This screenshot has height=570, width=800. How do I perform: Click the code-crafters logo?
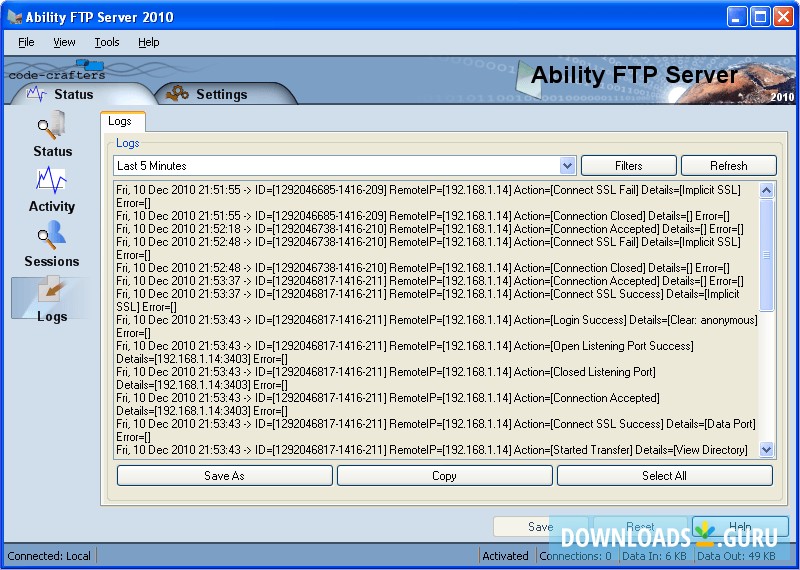click(x=57, y=70)
